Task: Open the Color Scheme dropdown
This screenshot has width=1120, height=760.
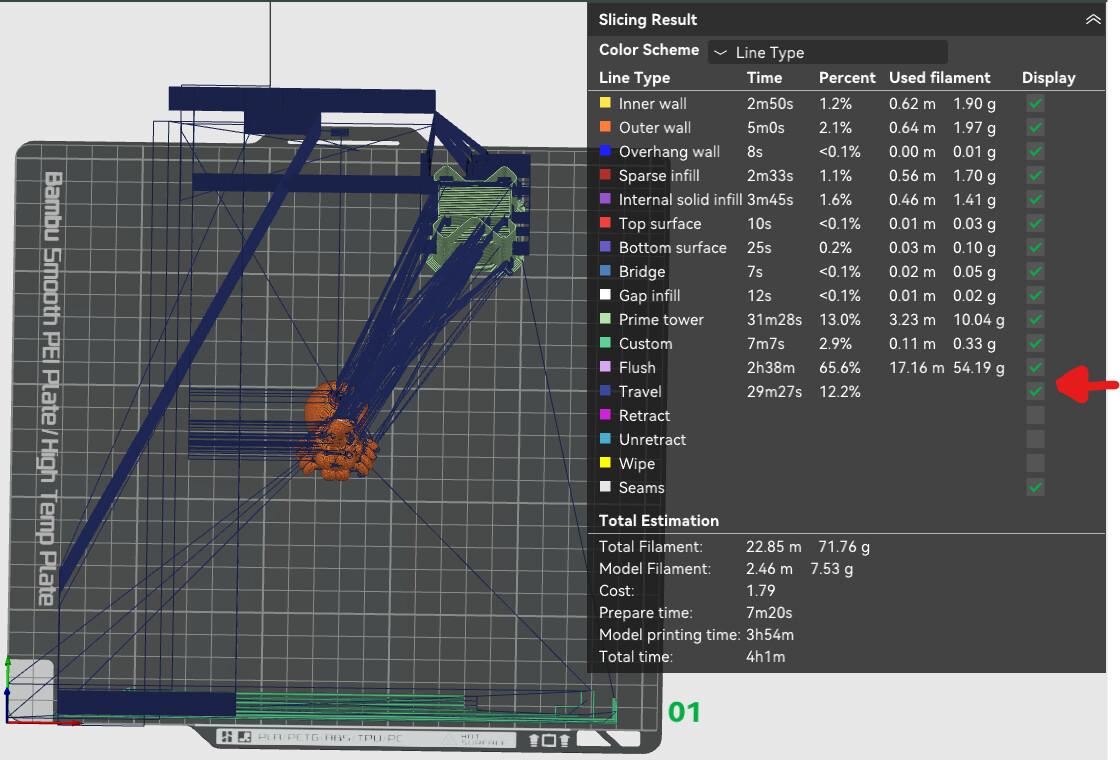Action: click(x=827, y=52)
